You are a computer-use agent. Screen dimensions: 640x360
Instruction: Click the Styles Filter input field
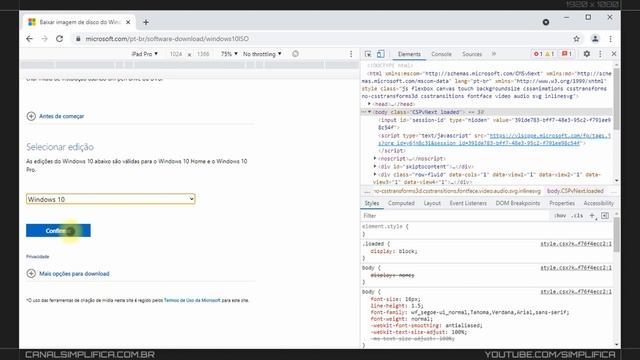click(455, 216)
